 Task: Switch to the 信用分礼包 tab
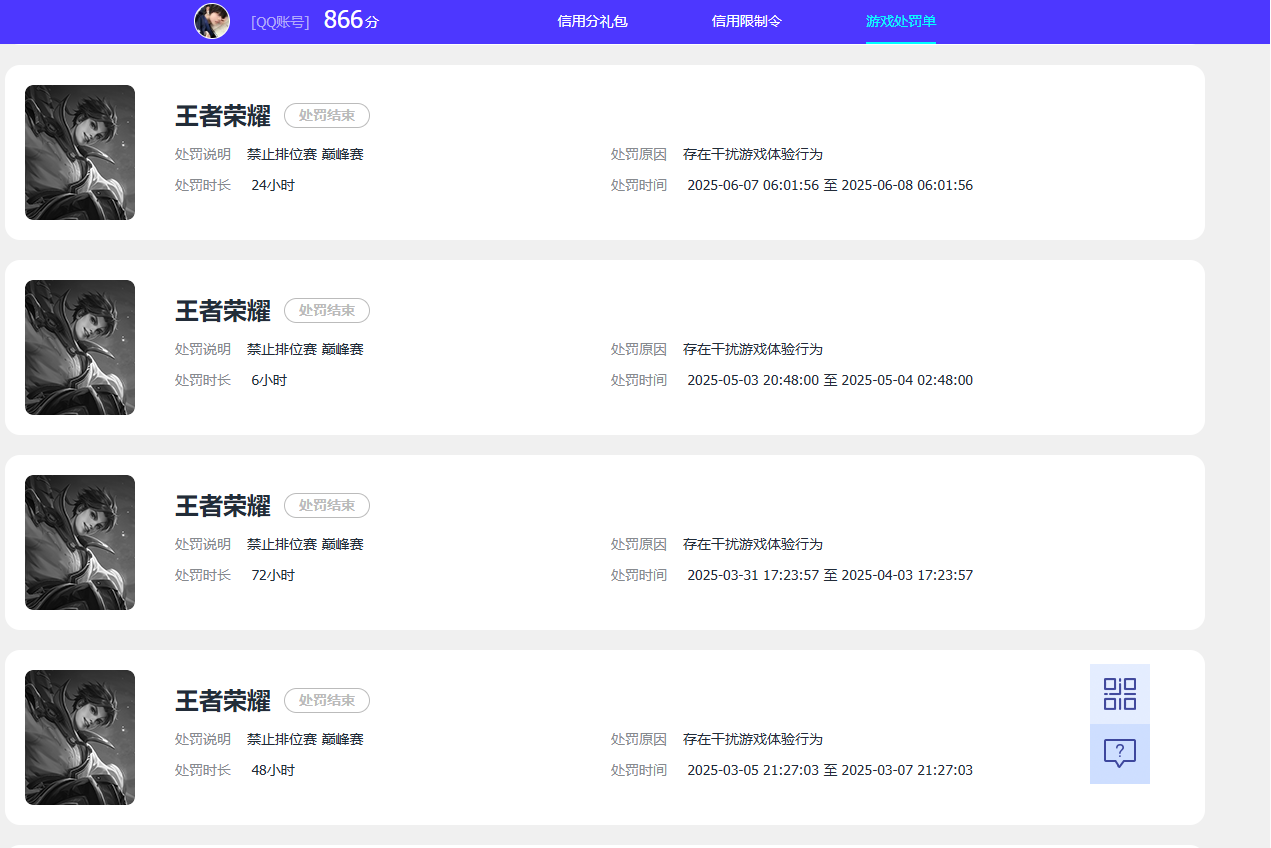[x=592, y=21]
